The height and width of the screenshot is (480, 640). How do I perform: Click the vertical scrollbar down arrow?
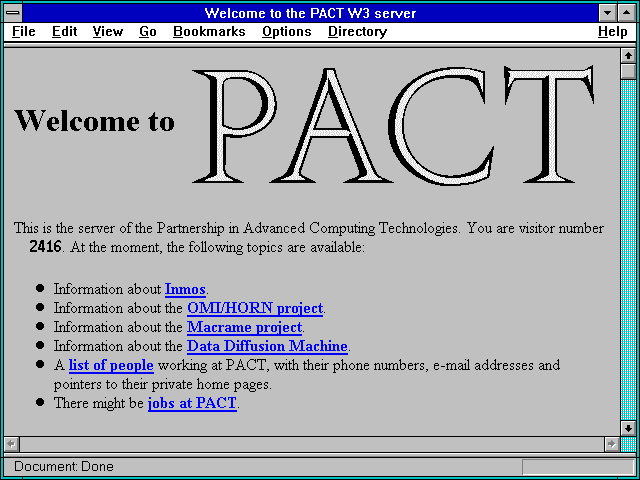tap(628, 428)
